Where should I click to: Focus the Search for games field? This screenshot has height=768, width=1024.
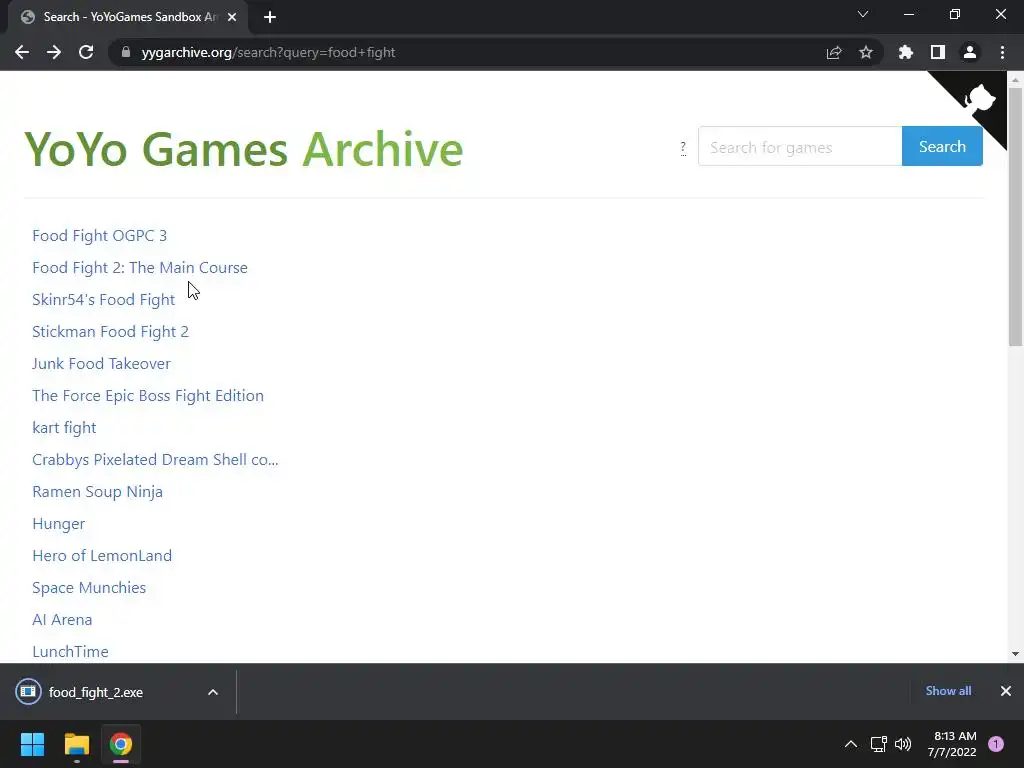click(x=800, y=146)
